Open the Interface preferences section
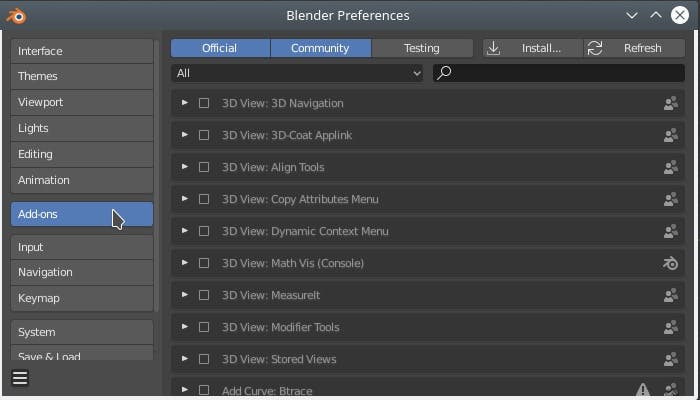 tap(82, 51)
